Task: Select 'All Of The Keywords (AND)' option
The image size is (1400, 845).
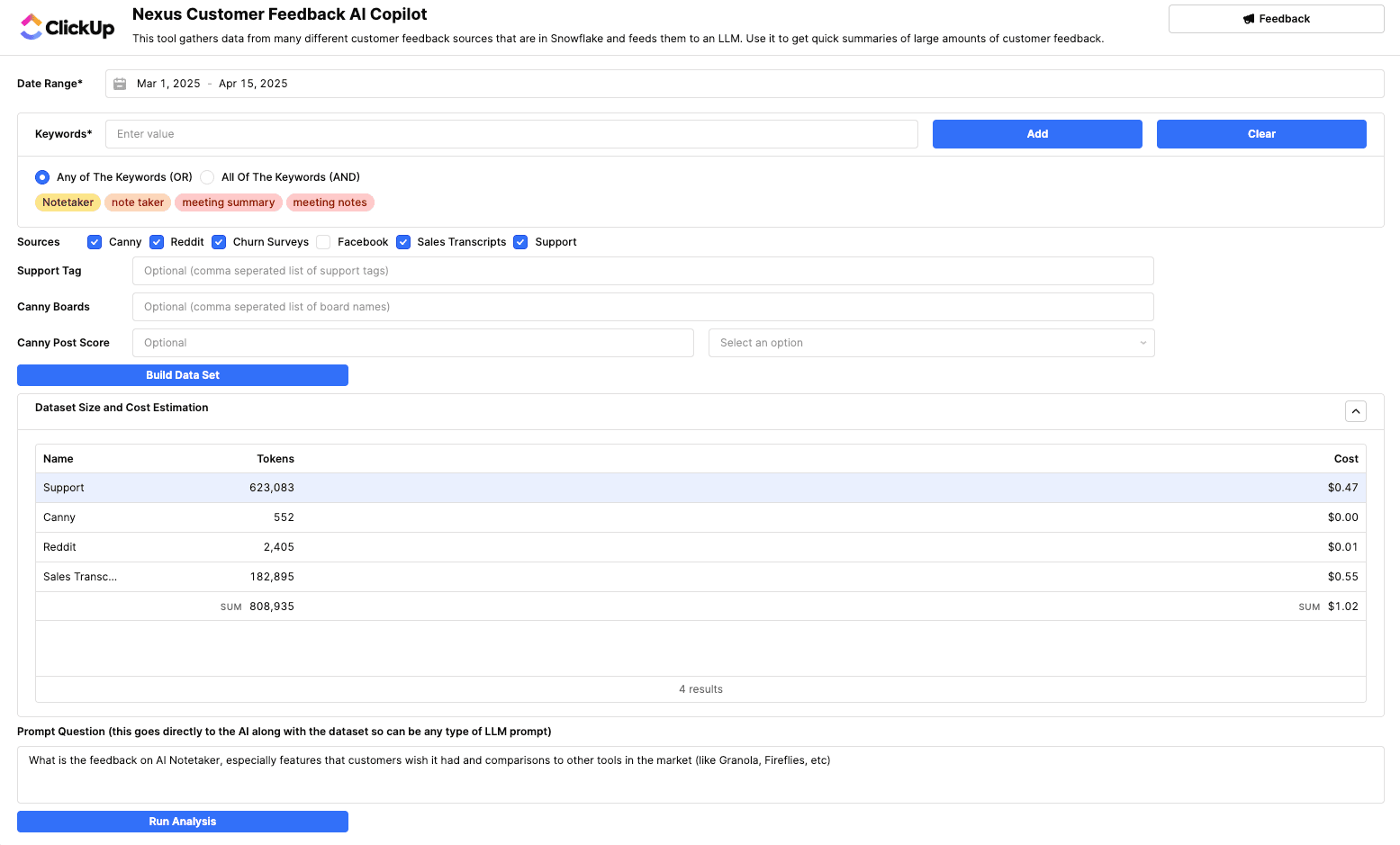Action: point(206,177)
